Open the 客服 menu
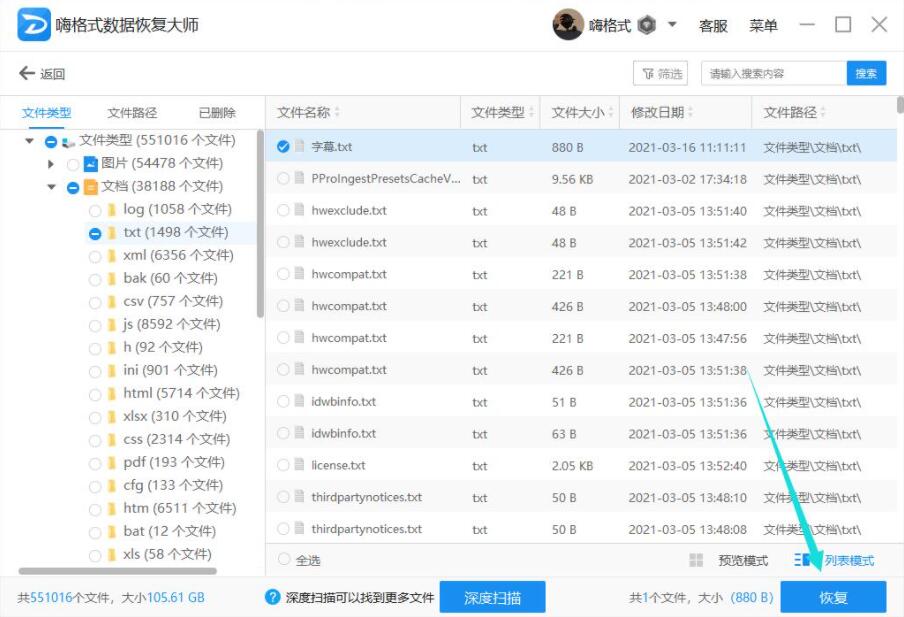The image size is (904, 617). tap(713, 25)
